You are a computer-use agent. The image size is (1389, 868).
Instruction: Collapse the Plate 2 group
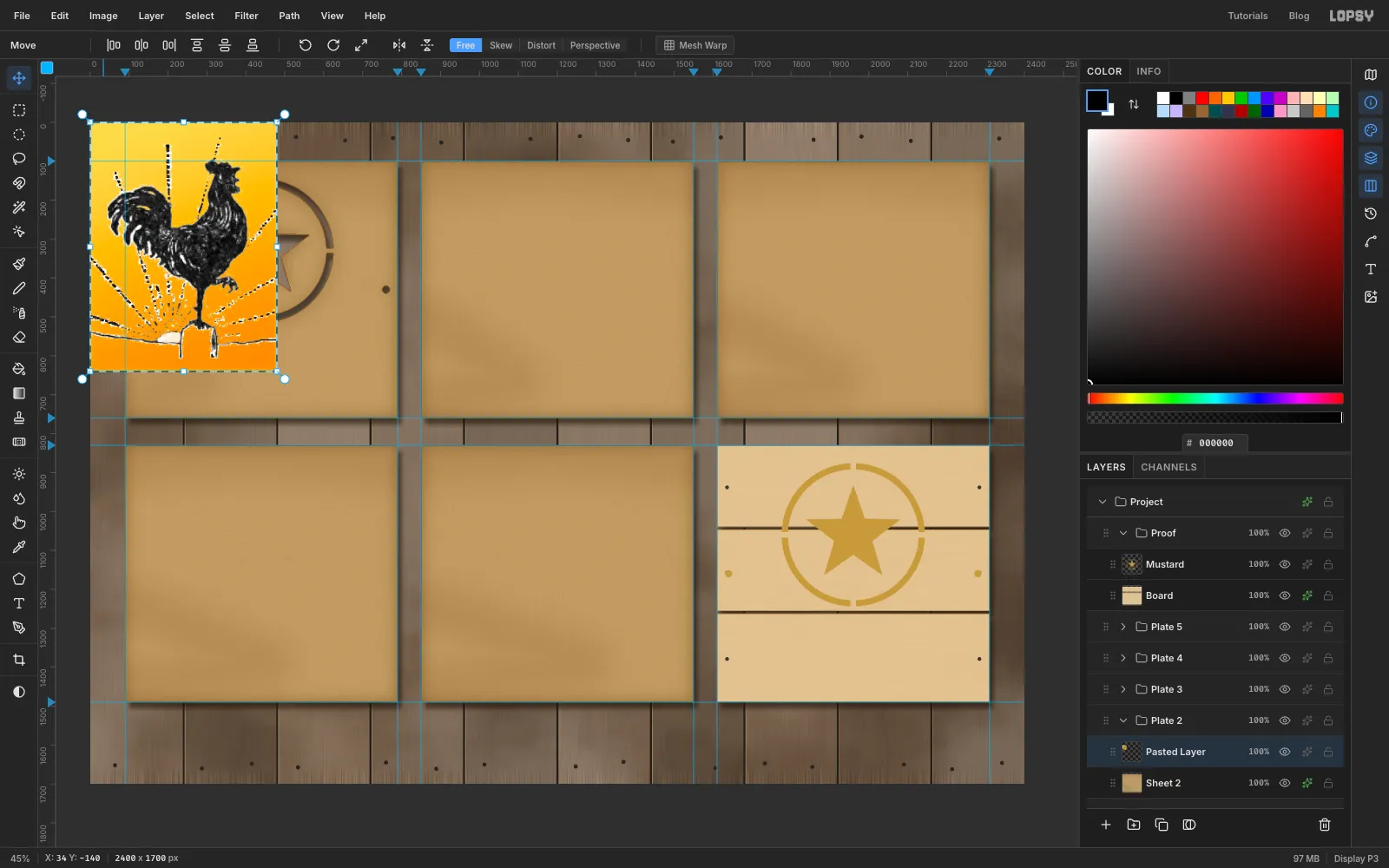coord(1123,720)
